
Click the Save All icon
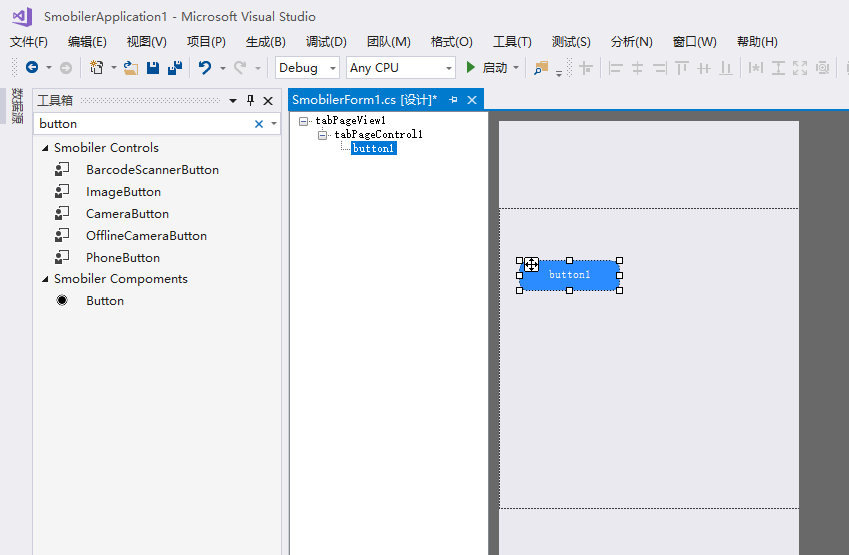pyautogui.click(x=175, y=68)
